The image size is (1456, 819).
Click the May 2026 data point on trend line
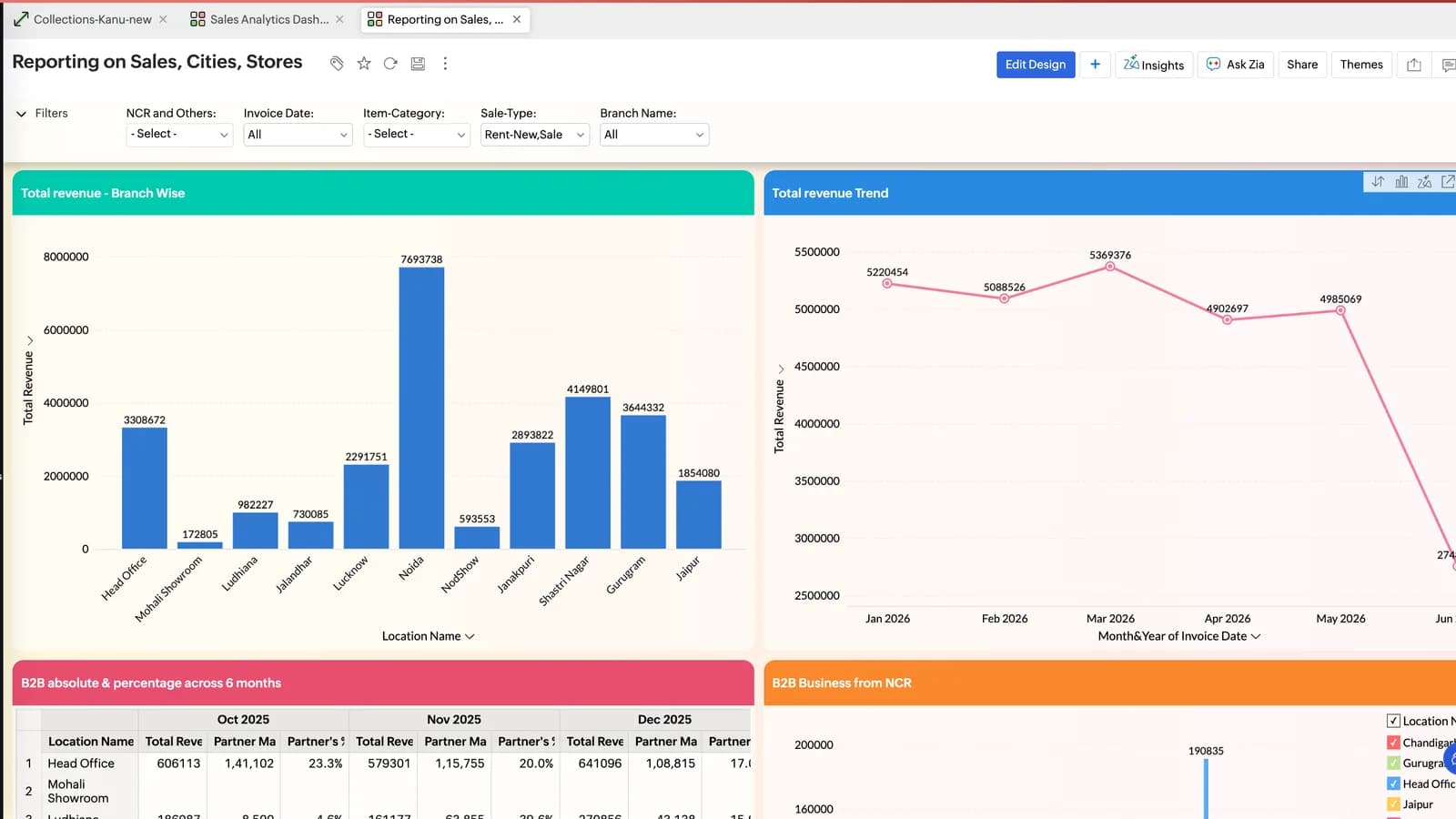pyautogui.click(x=1340, y=310)
